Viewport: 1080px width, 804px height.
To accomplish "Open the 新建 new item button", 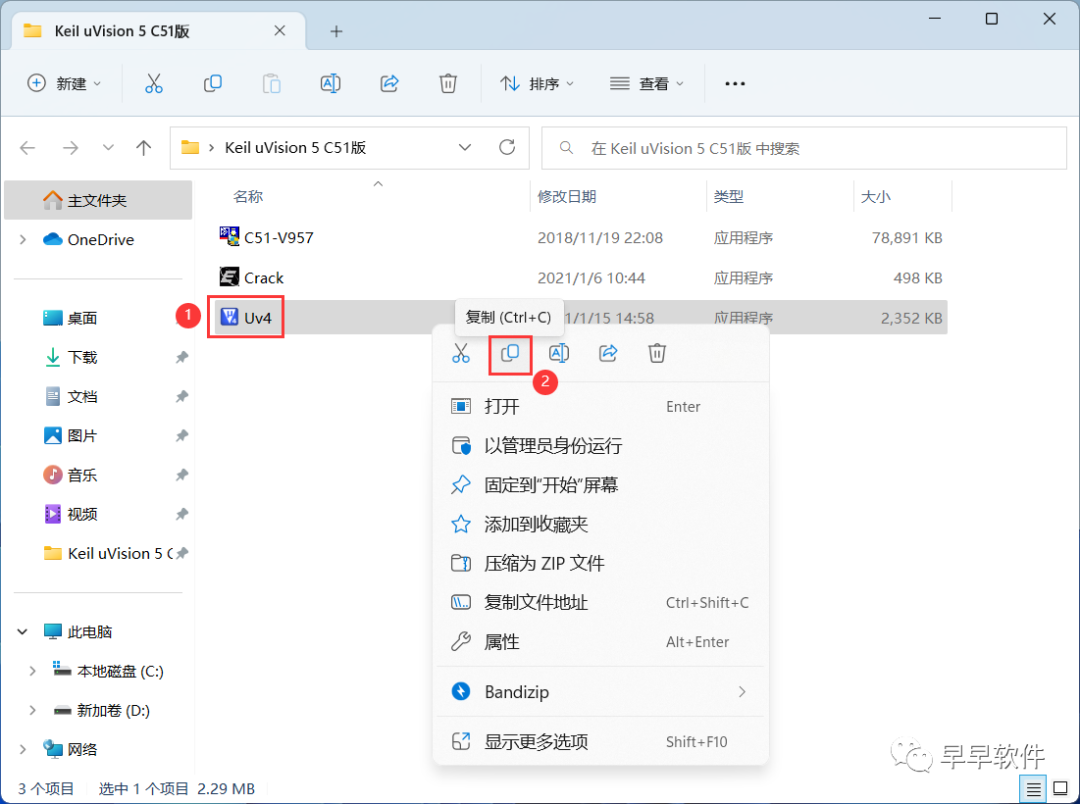I will click(64, 84).
